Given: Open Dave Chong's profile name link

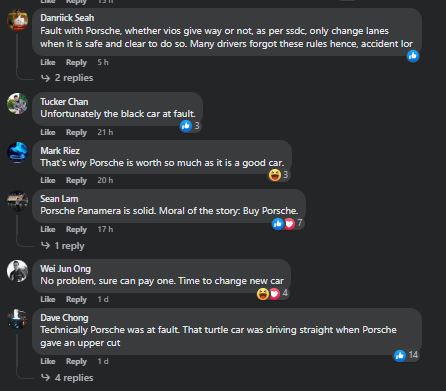Looking at the screenshot, I should click(64, 318).
